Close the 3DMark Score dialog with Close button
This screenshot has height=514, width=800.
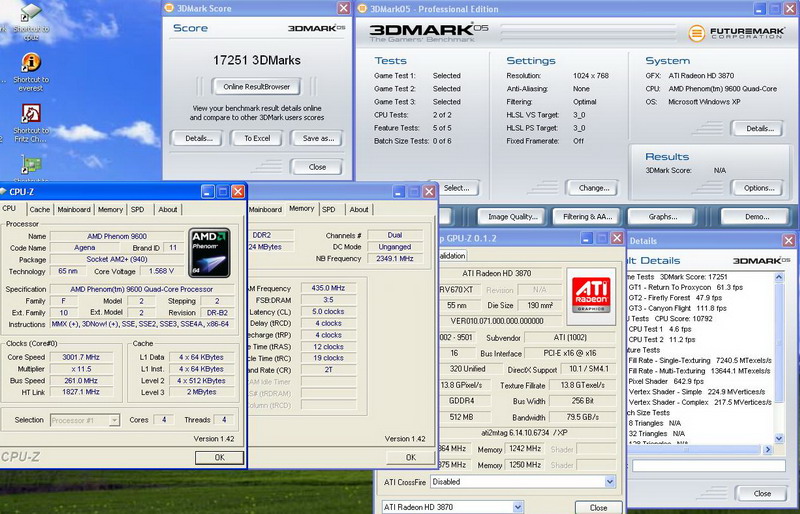point(317,167)
